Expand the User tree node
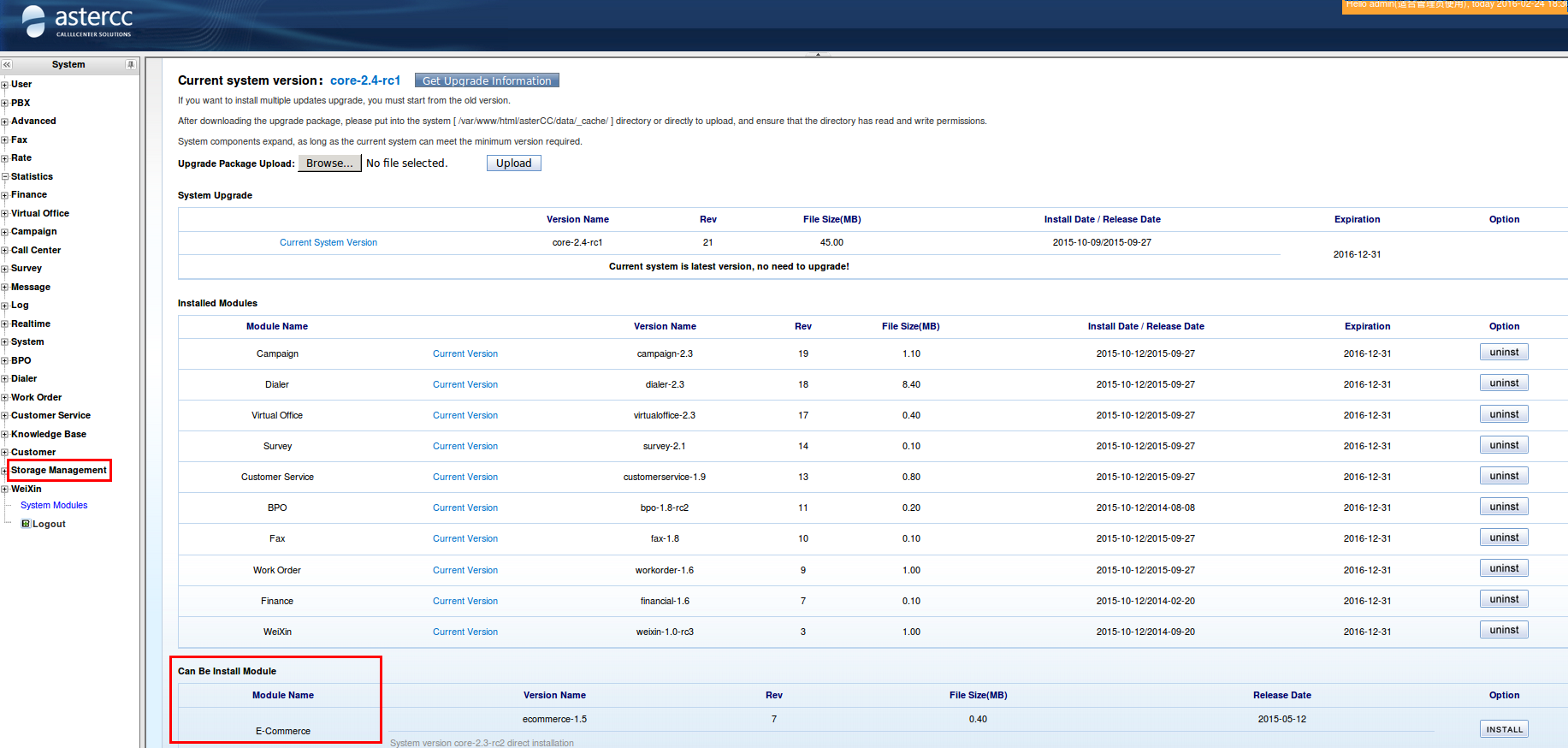This screenshot has height=748, width=1568. coord(4,85)
